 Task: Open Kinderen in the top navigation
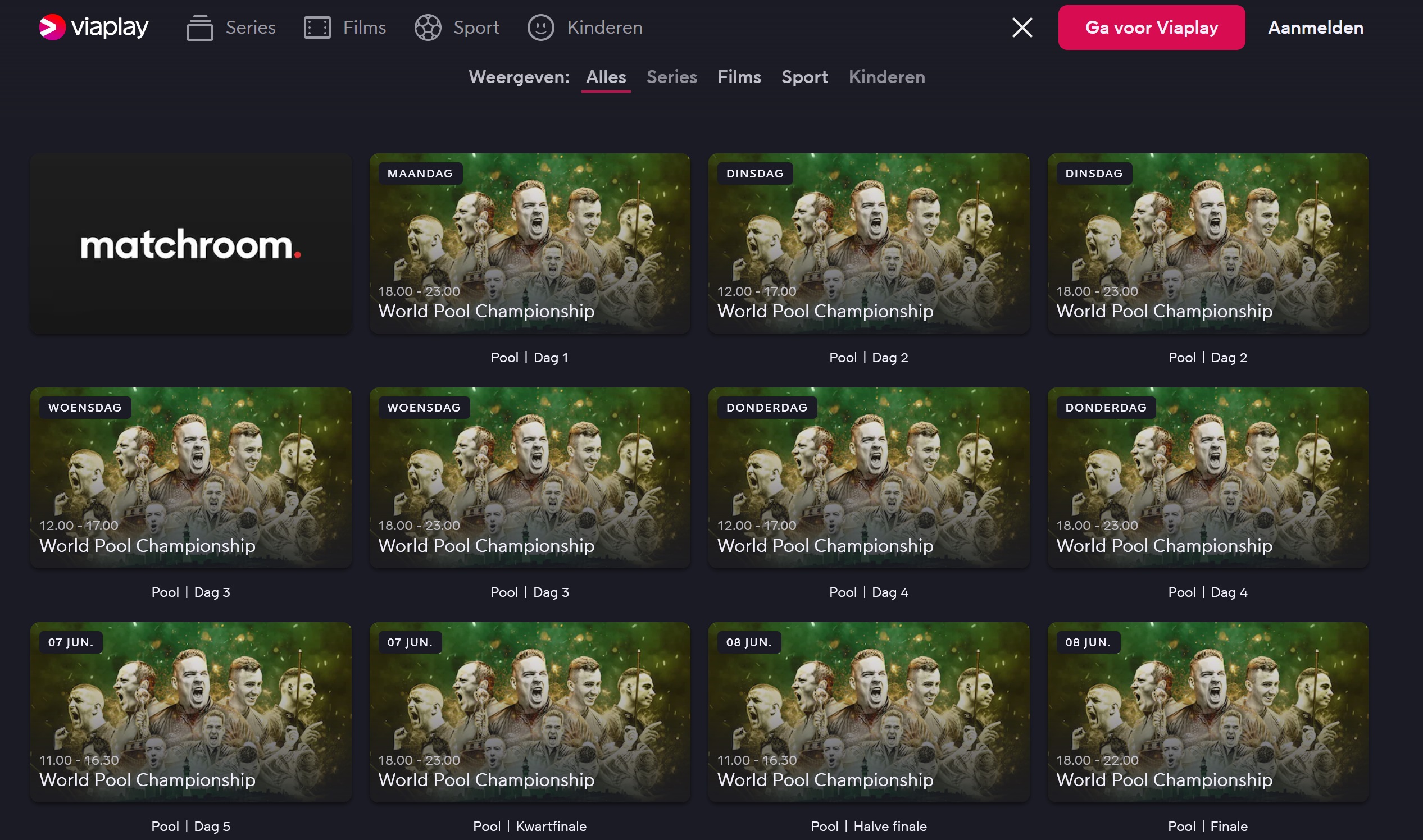[x=604, y=28]
